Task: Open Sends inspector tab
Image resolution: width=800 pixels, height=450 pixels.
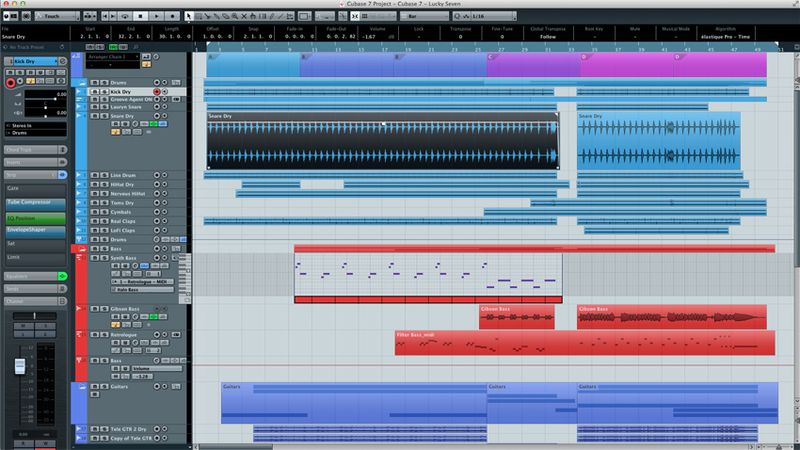Action: tap(31, 289)
